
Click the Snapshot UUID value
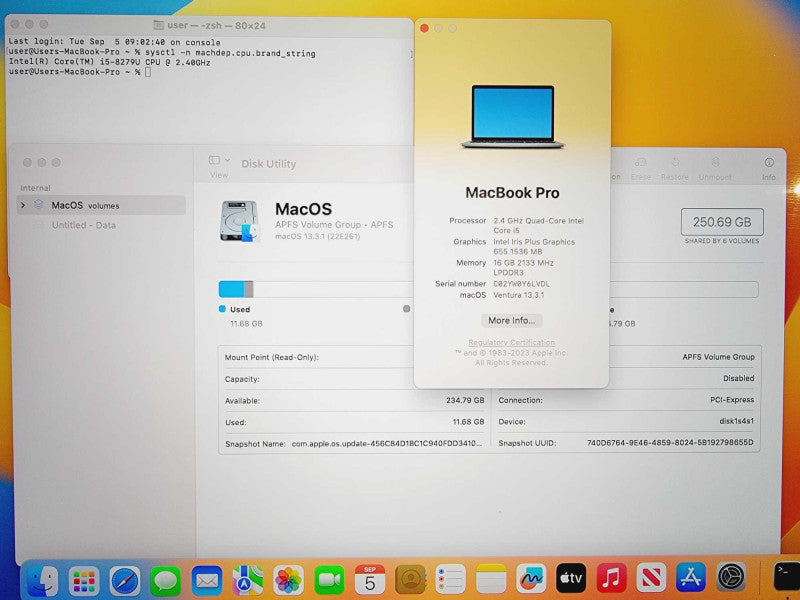[670, 442]
